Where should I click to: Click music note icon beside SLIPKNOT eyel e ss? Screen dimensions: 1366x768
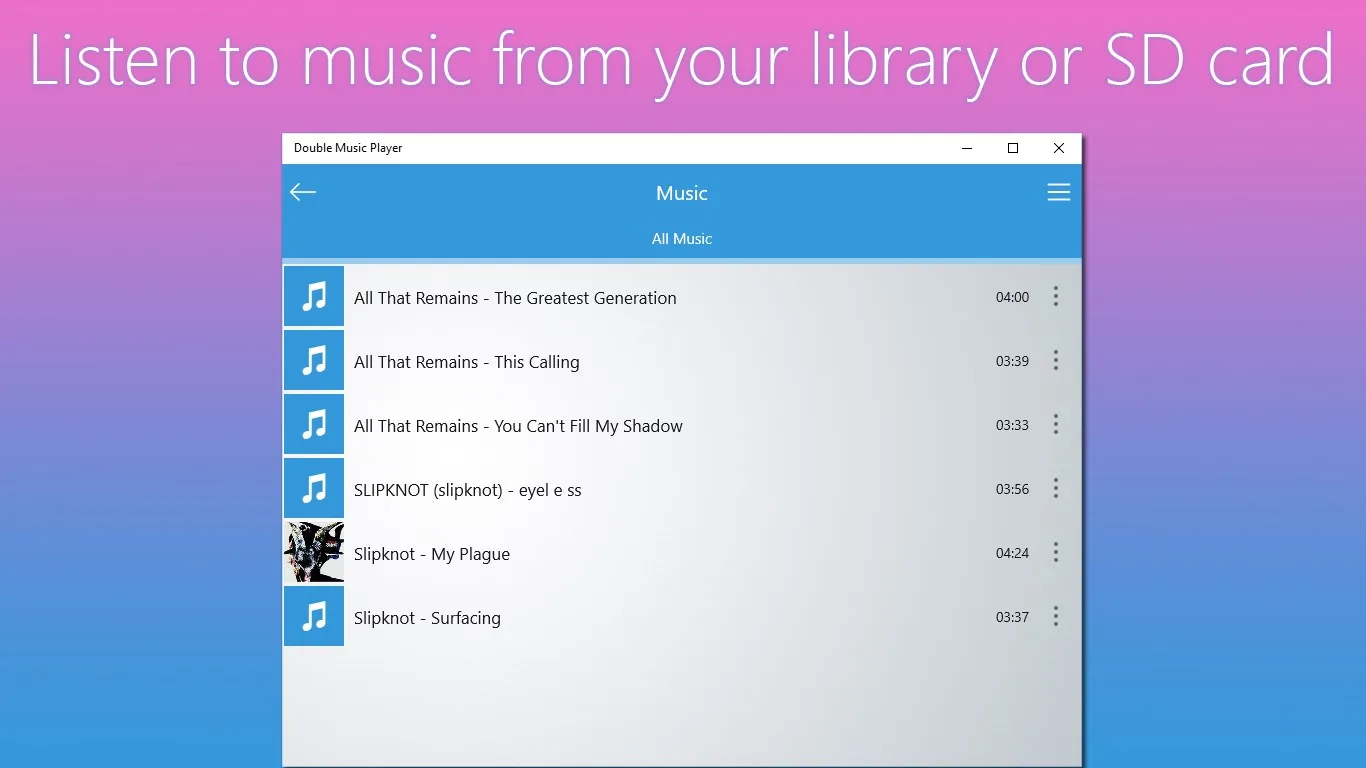point(314,488)
